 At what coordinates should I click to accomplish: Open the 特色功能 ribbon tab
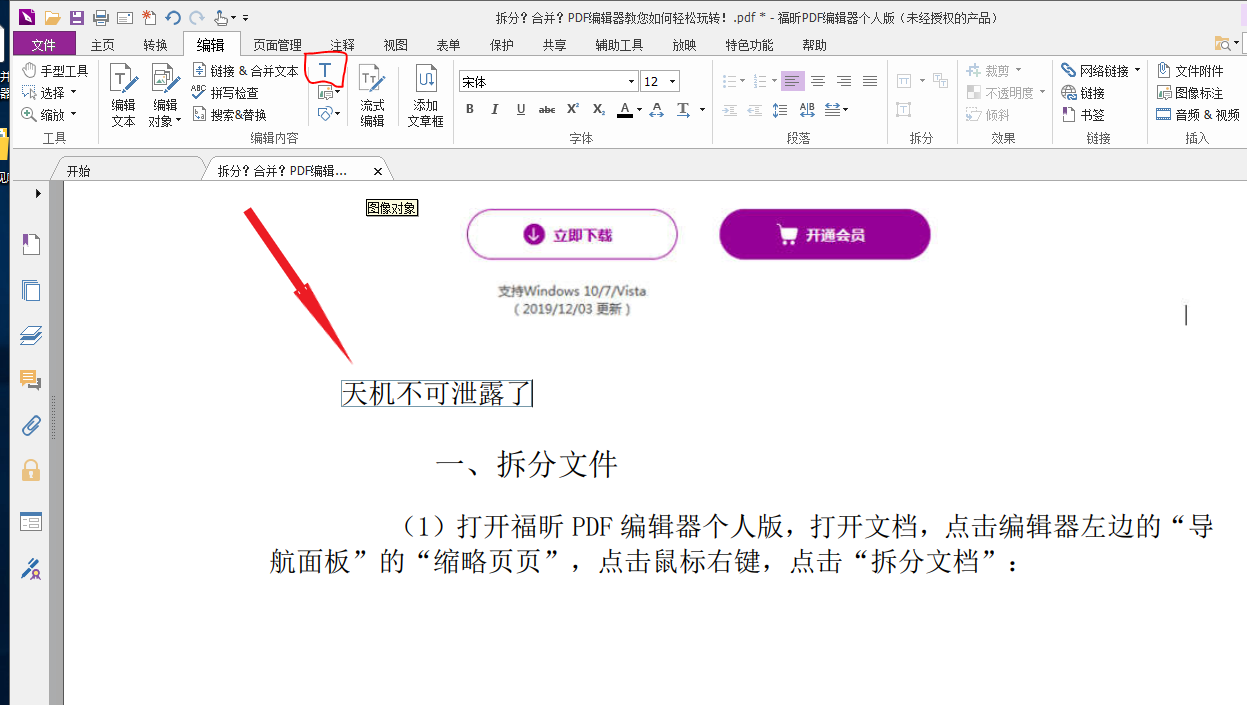tap(749, 45)
